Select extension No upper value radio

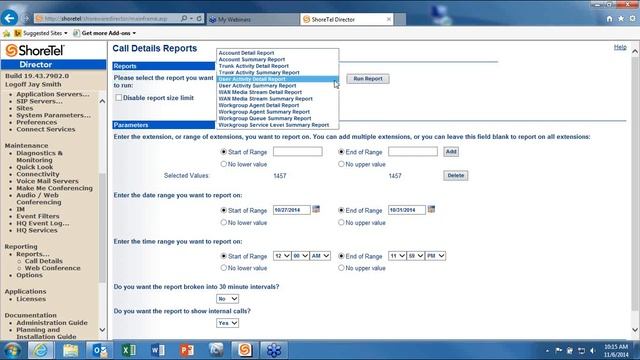341,164
